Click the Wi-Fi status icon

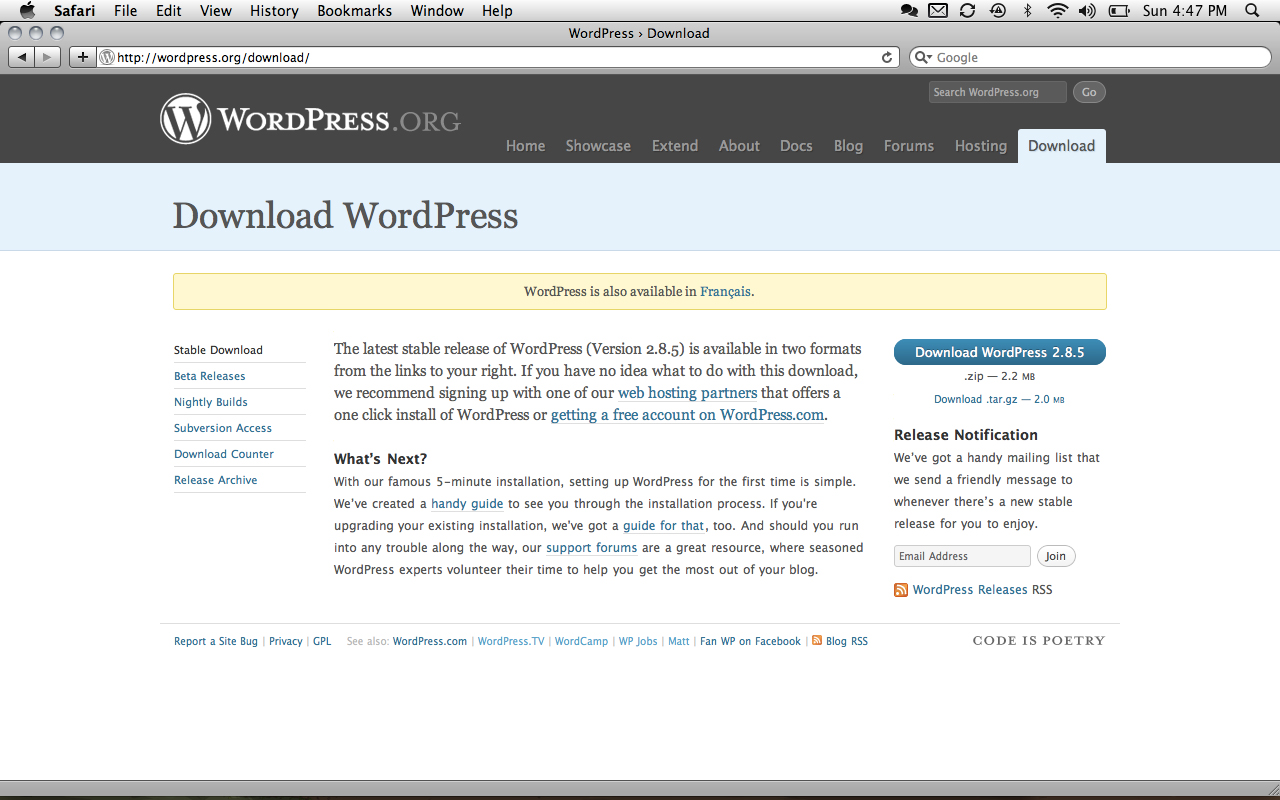pyautogui.click(x=1058, y=11)
